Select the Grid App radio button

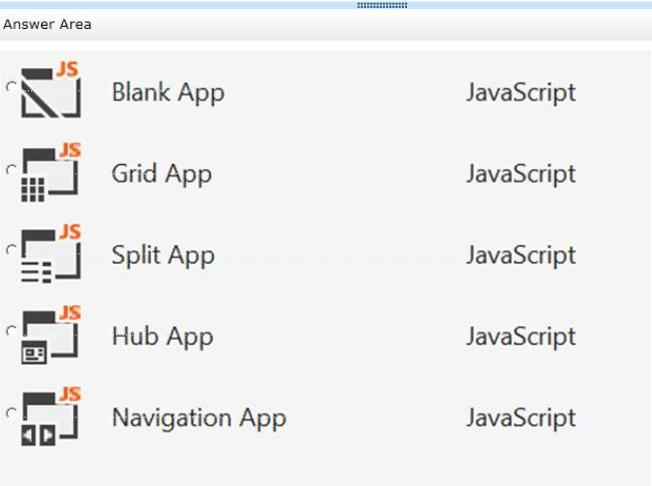[x=11, y=170]
